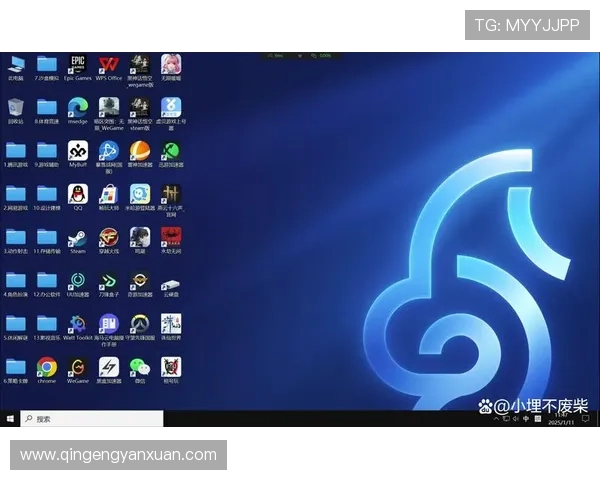Open the Windows Start menu

(x=9, y=419)
